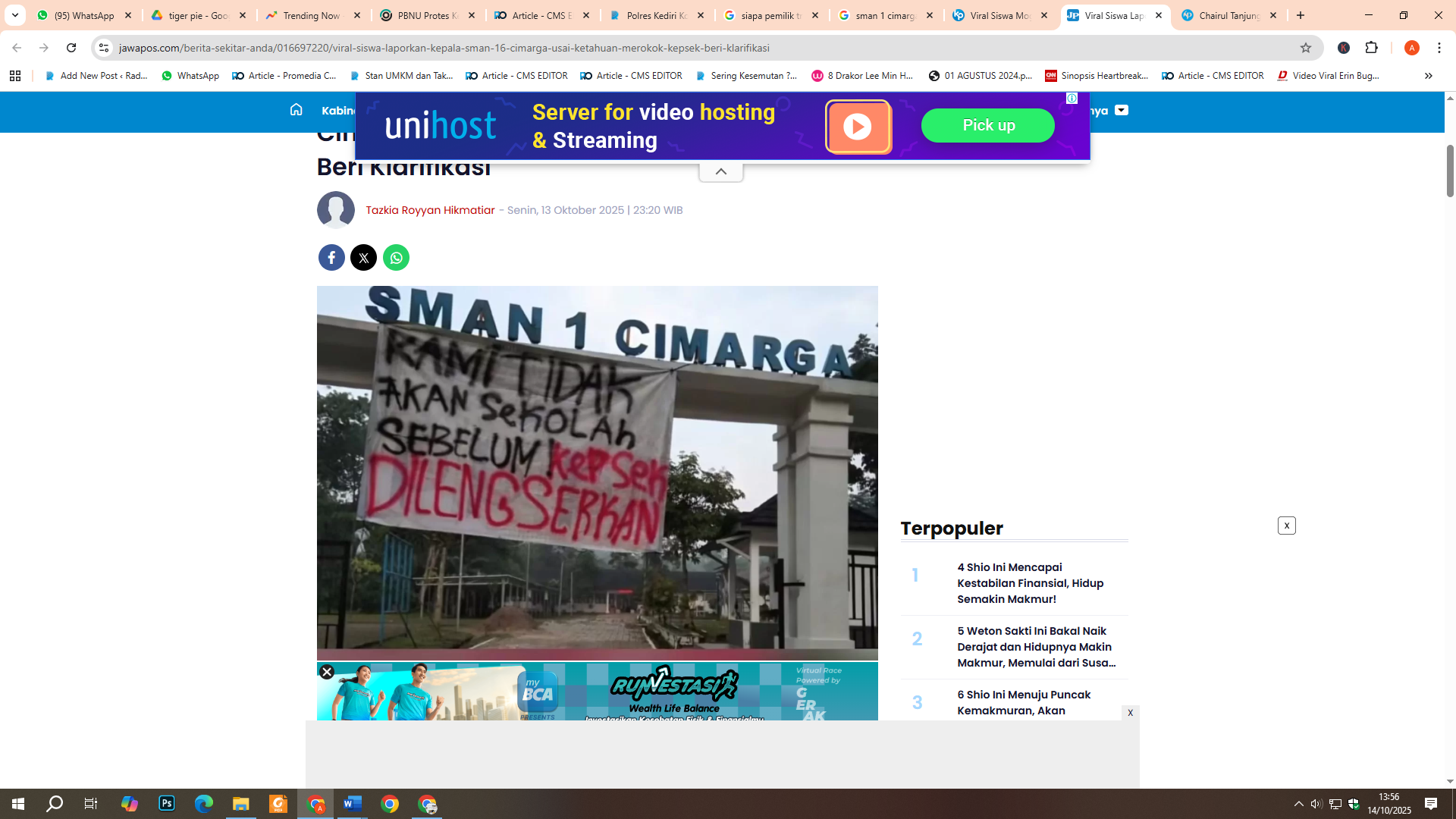Screen dimensions: 1456x819
Task: Open Microsoft Edge from taskbar
Action: [204, 804]
